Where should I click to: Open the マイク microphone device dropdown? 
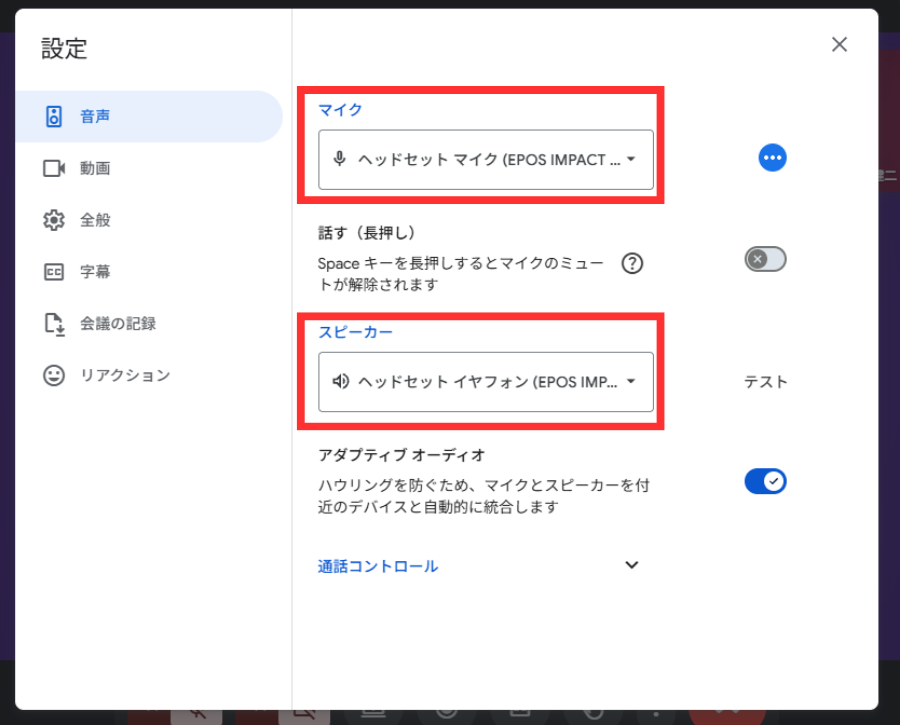[486, 160]
